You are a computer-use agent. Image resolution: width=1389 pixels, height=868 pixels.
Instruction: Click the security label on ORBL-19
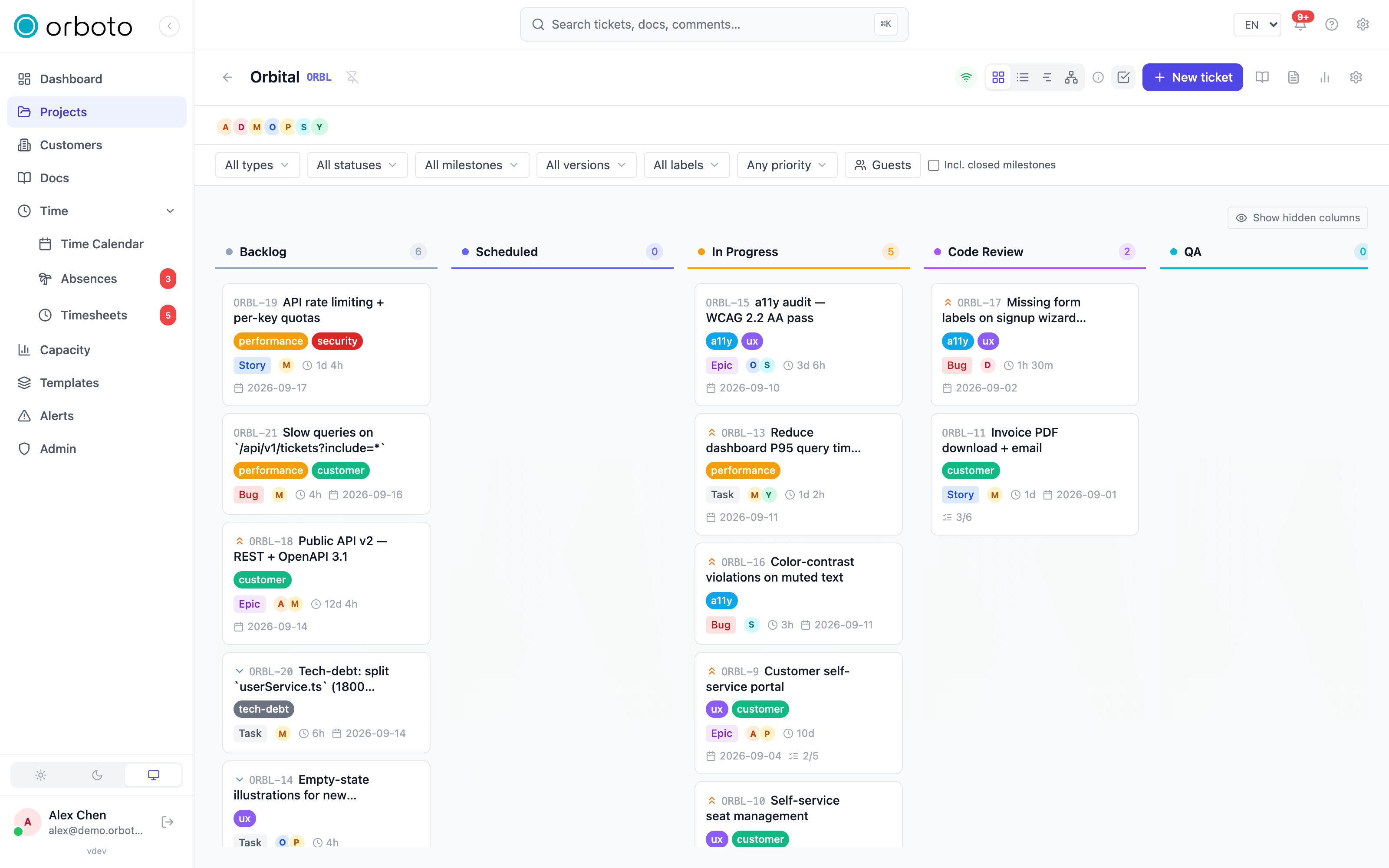coord(337,341)
